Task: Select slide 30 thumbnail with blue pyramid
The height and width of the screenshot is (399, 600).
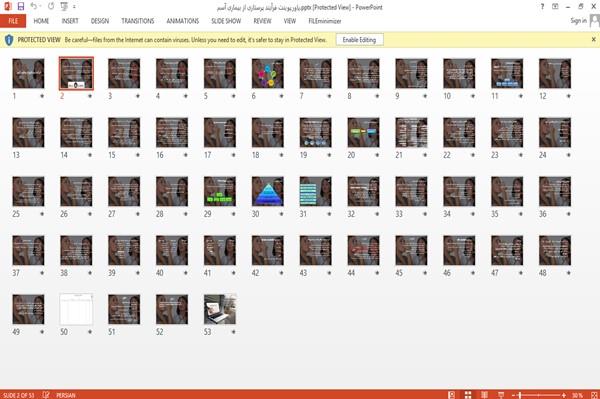Action: coord(268,191)
